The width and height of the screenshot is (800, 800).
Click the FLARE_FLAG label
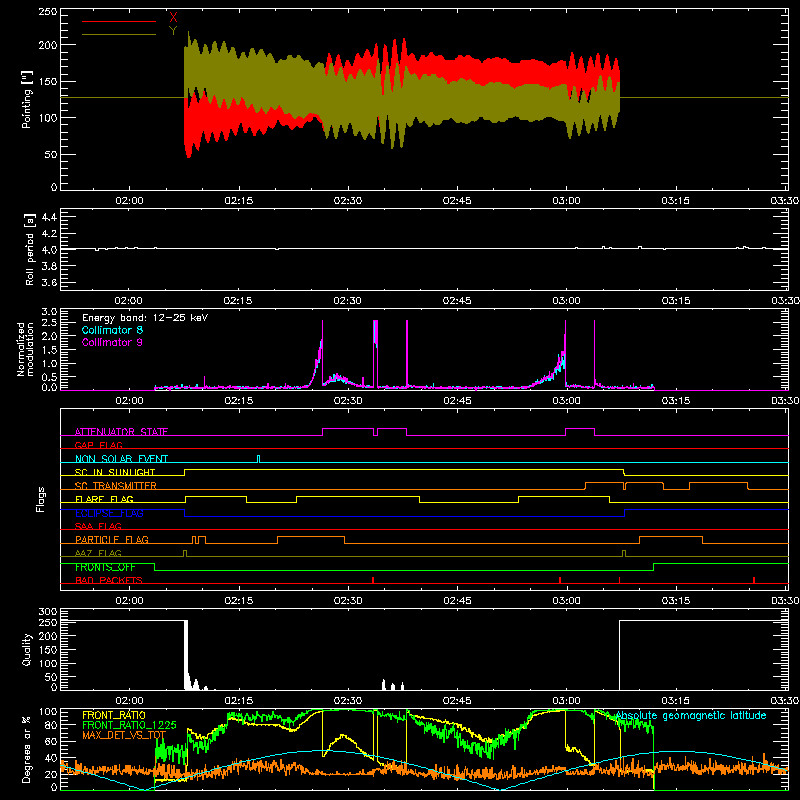click(104, 499)
